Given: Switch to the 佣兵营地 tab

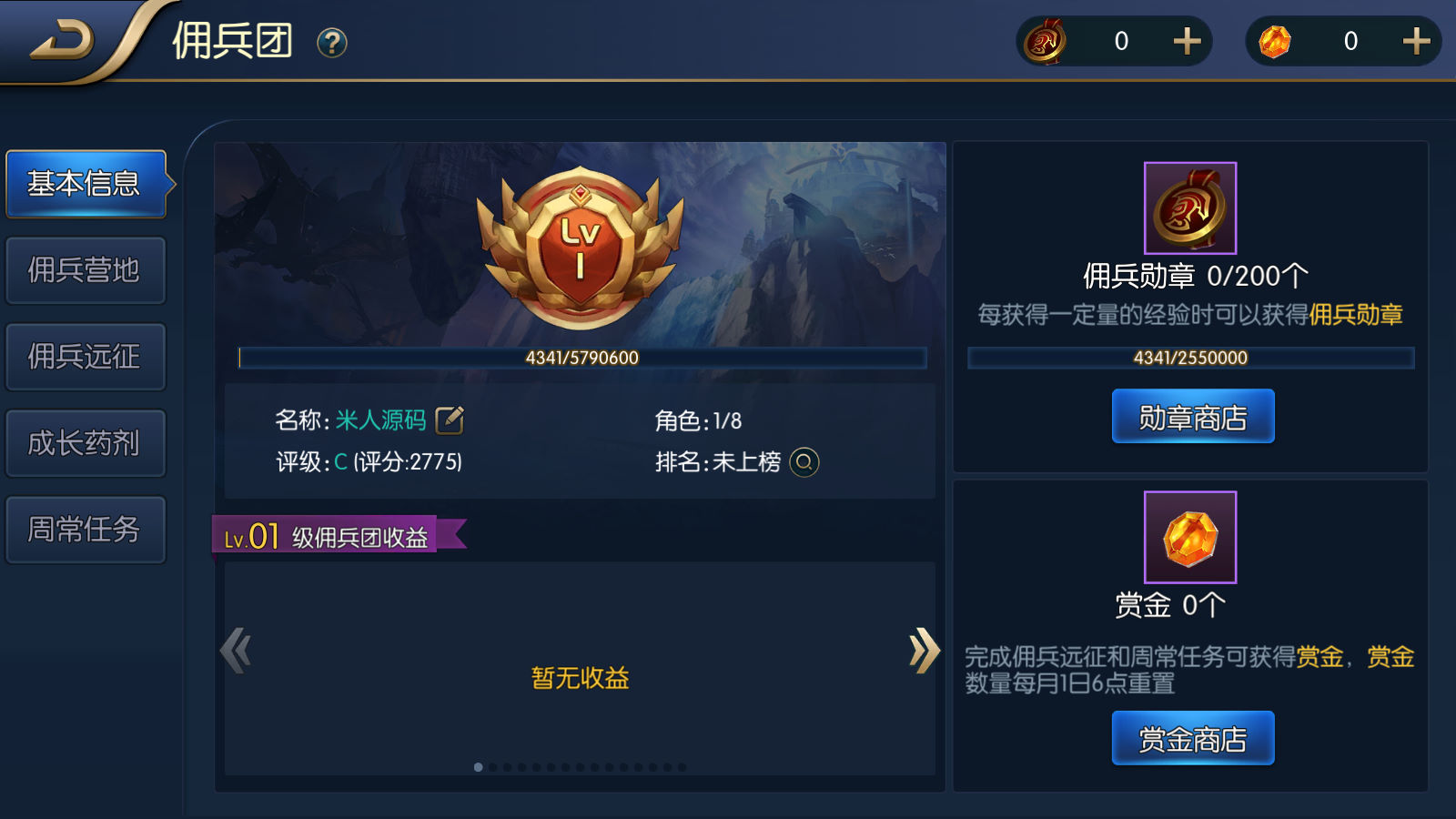Looking at the screenshot, I should (86, 270).
